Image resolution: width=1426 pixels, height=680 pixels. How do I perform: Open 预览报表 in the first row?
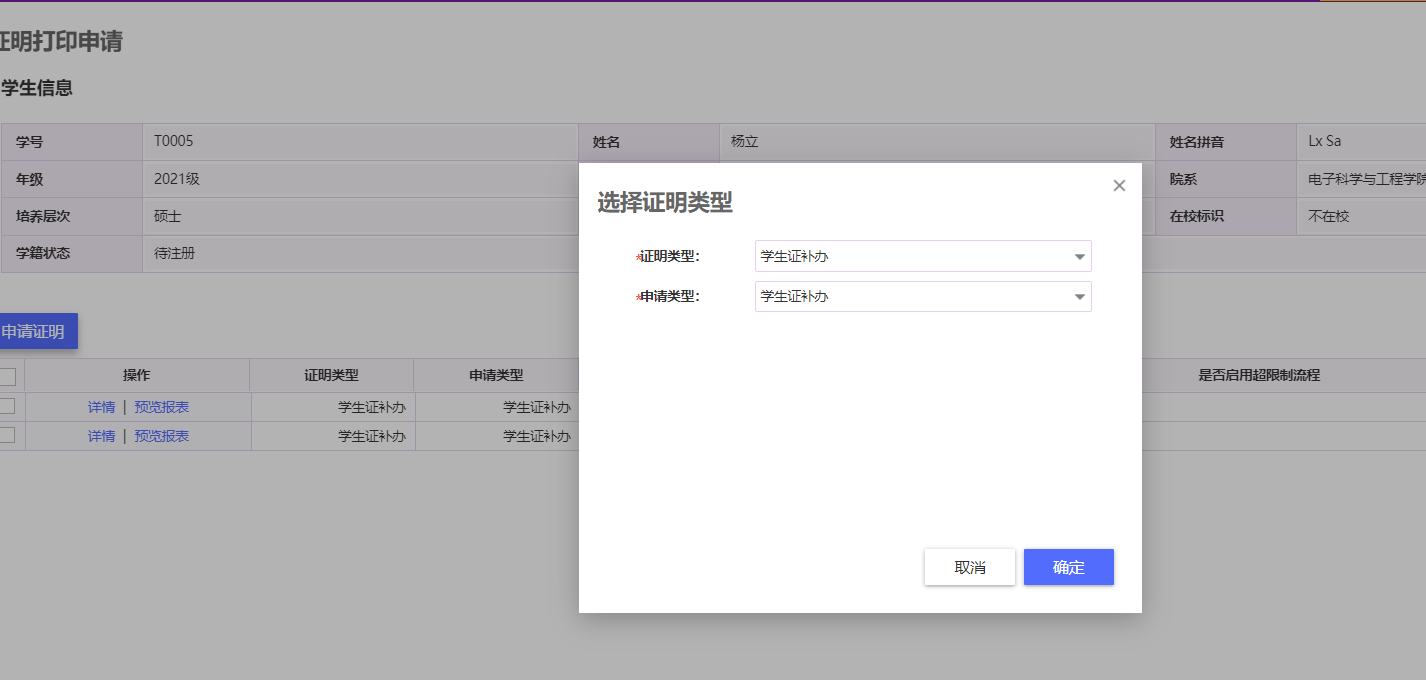[x=161, y=407]
